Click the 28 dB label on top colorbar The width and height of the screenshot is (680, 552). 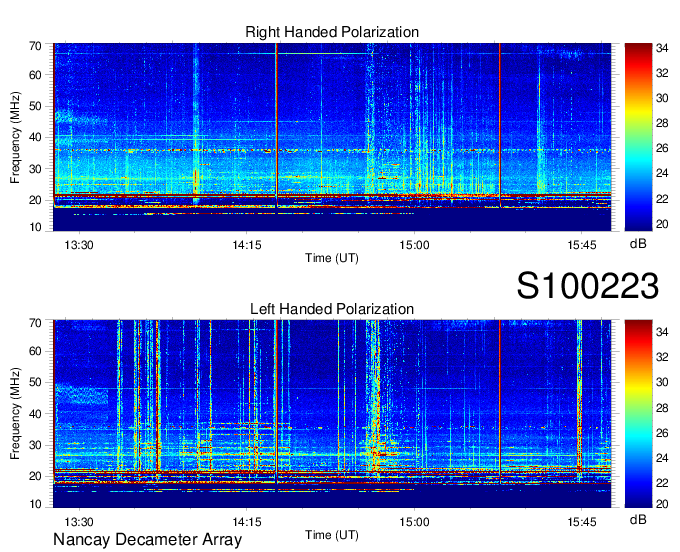[662, 124]
